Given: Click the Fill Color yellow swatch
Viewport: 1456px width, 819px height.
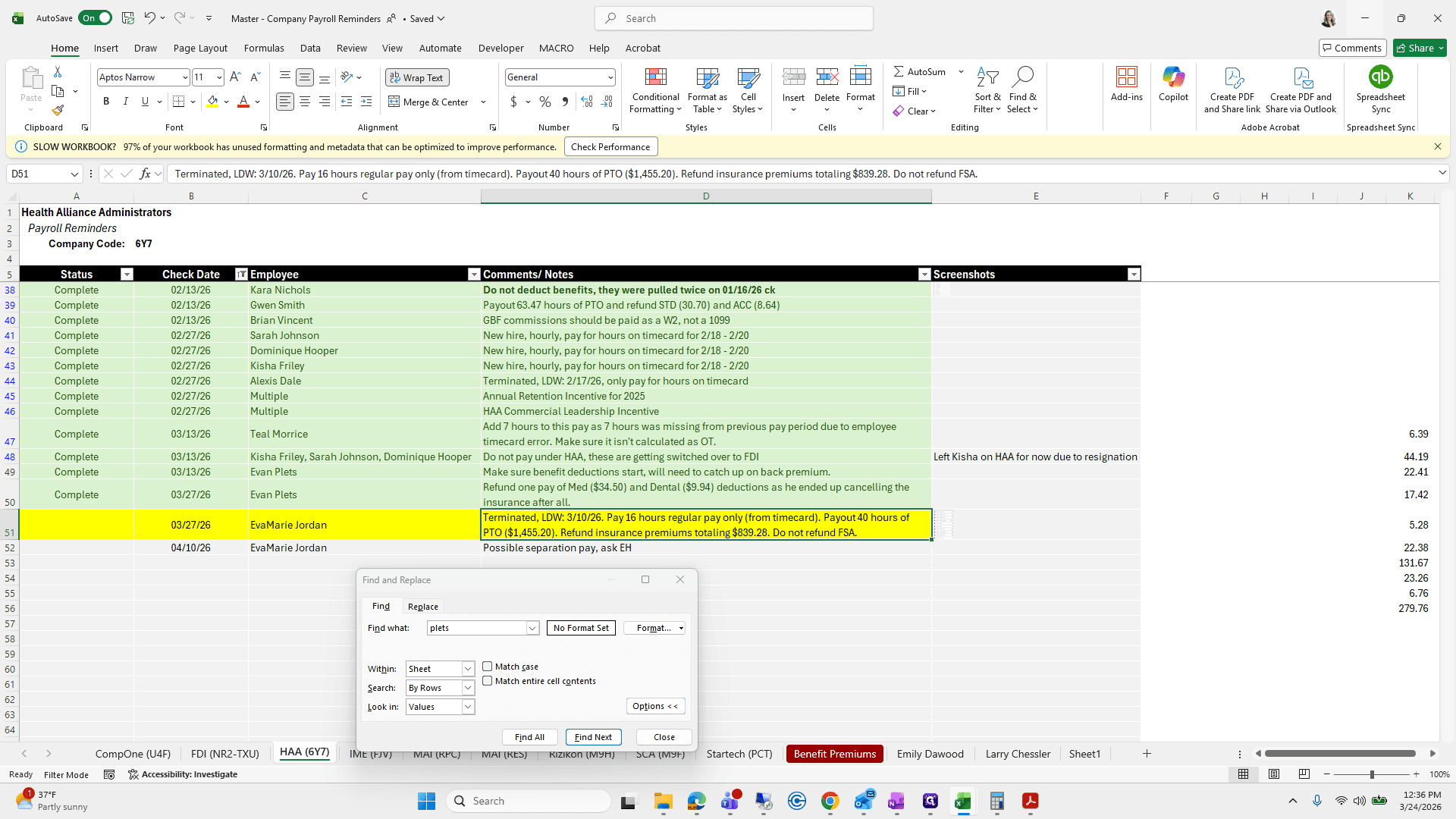Looking at the screenshot, I should [212, 102].
